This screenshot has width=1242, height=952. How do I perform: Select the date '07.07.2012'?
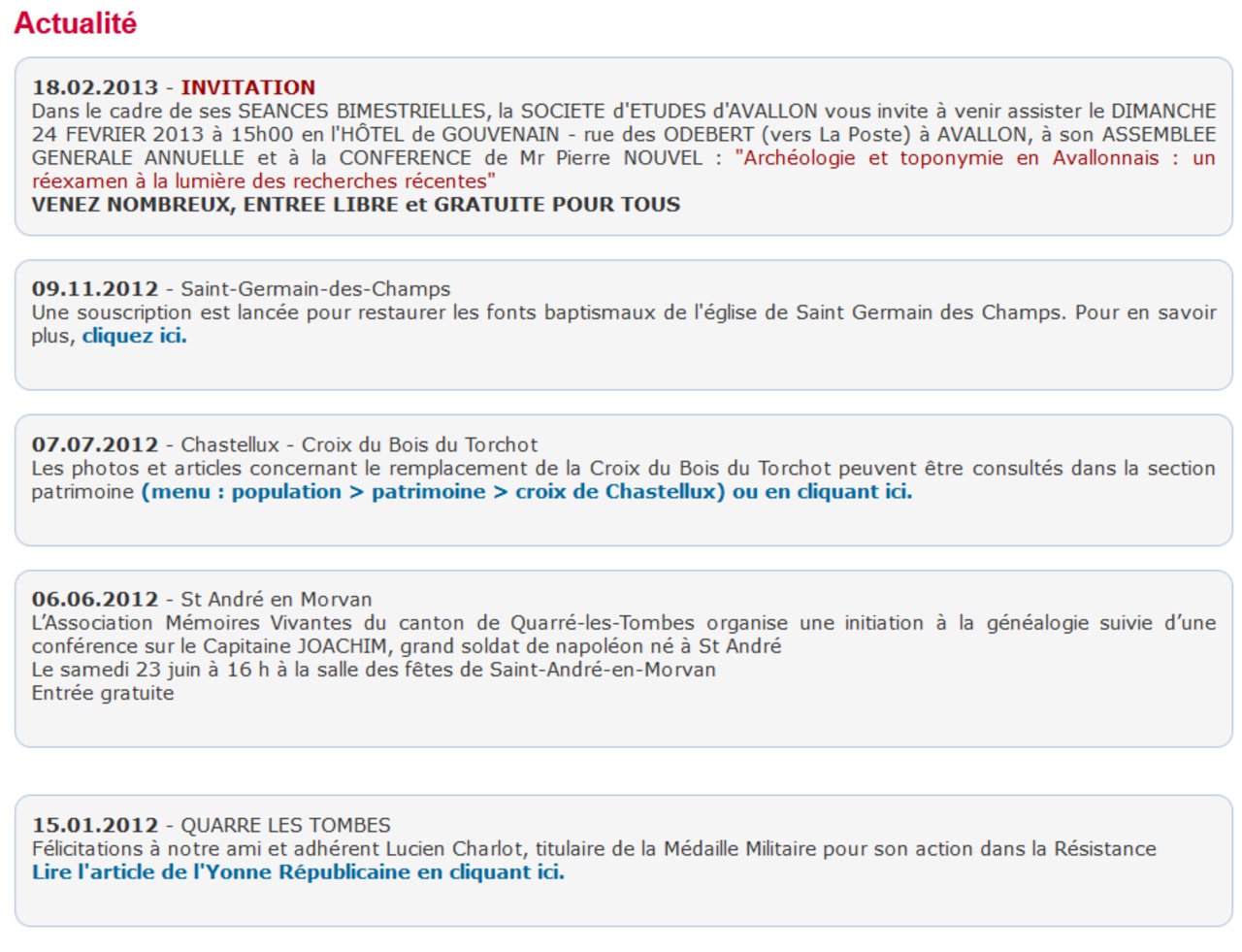pos(95,444)
